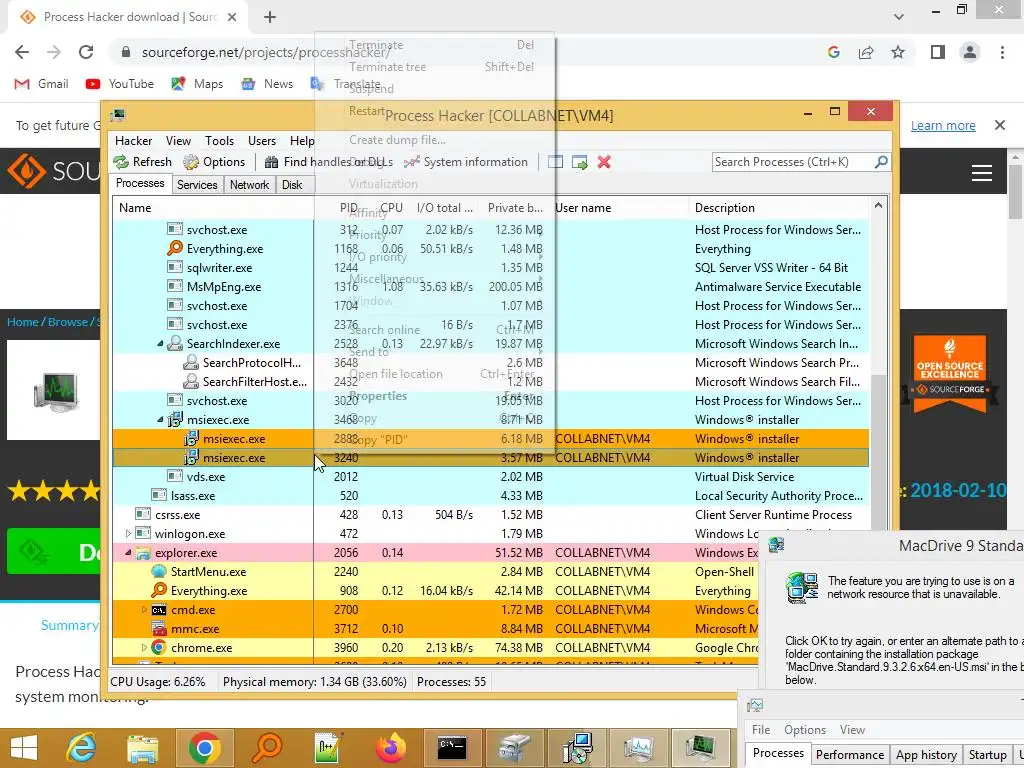Open Options in Process Hacker toolbar

(214, 162)
